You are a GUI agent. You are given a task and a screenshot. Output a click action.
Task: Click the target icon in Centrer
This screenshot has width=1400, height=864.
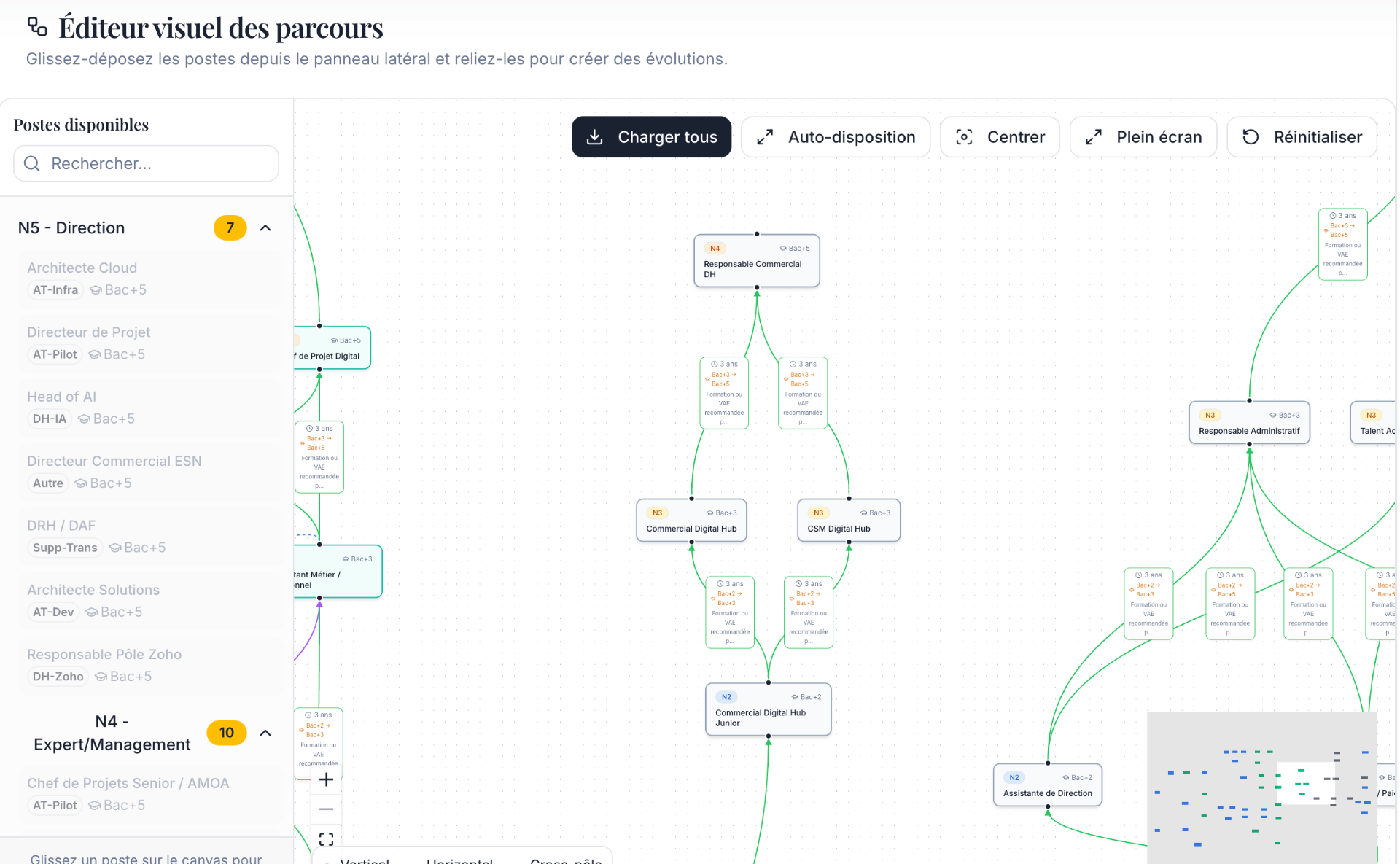click(964, 137)
